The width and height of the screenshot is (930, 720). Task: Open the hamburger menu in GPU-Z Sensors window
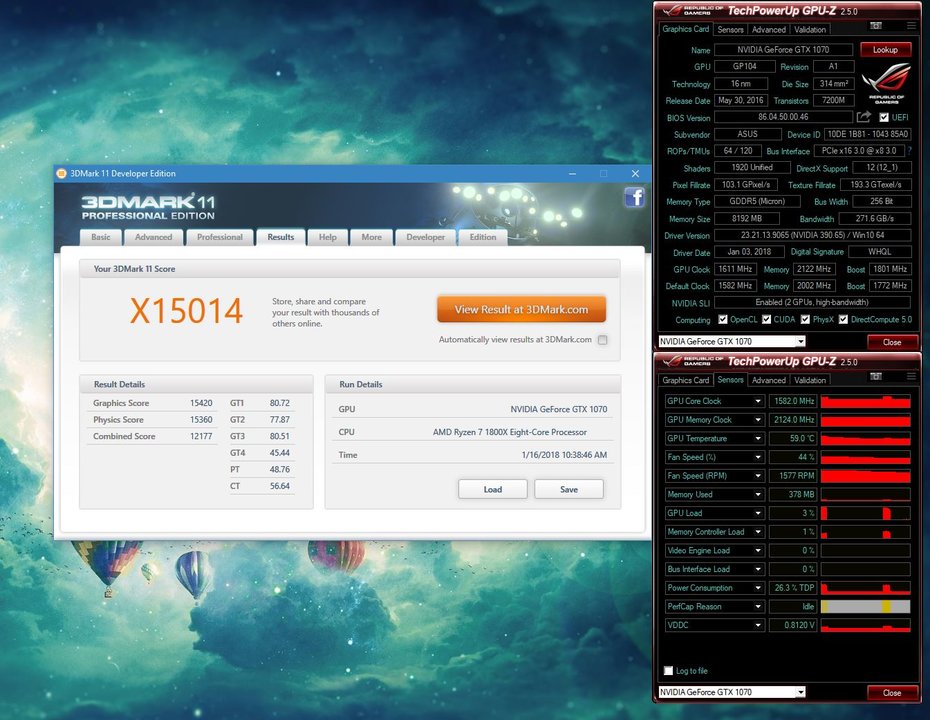point(911,377)
